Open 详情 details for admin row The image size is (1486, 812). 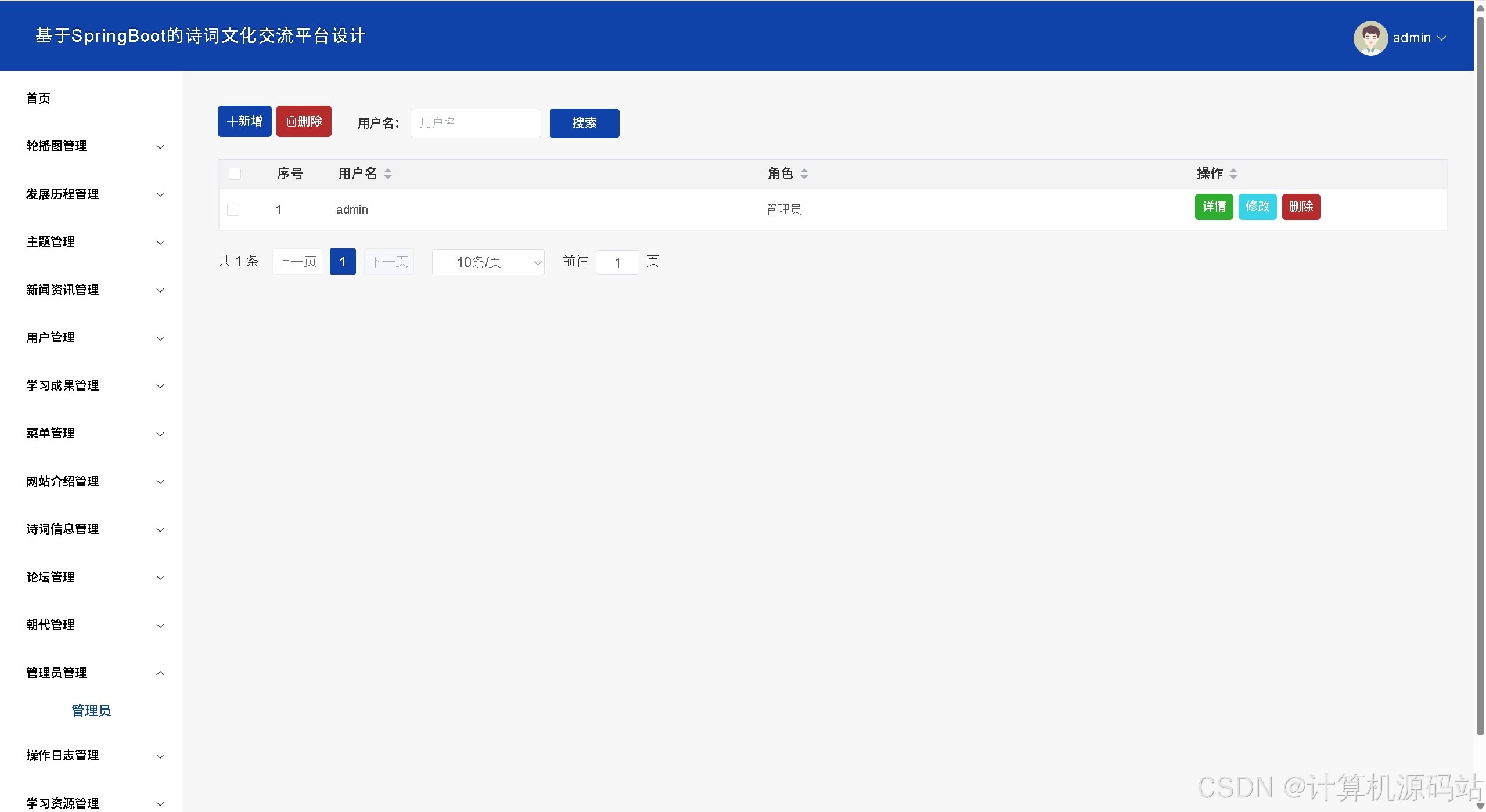click(x=1214, y=207)
